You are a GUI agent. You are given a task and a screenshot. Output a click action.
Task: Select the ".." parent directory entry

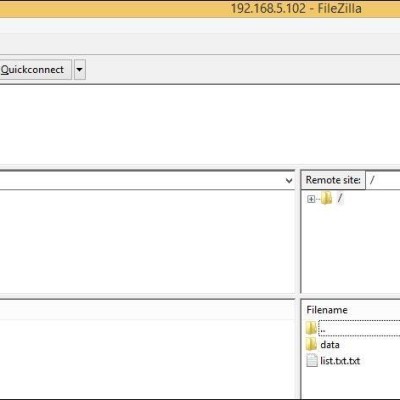point(359,328)
